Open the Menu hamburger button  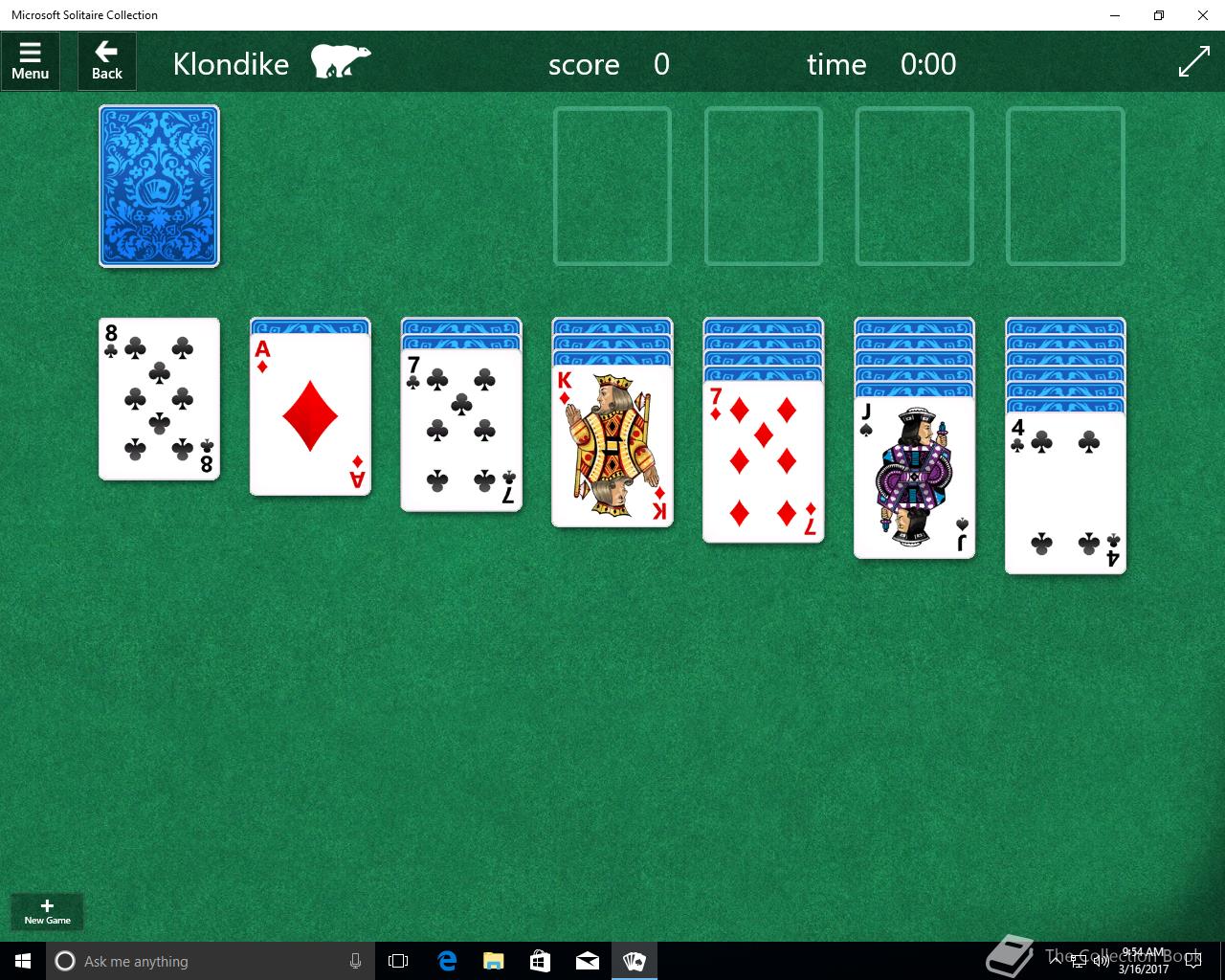coord(31,61)
